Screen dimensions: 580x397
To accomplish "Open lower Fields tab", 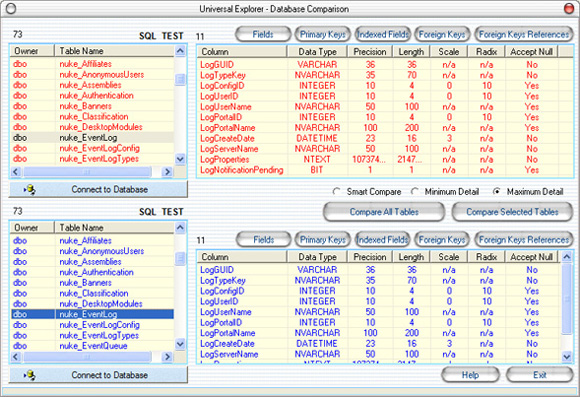I will (x=263, y=240).
